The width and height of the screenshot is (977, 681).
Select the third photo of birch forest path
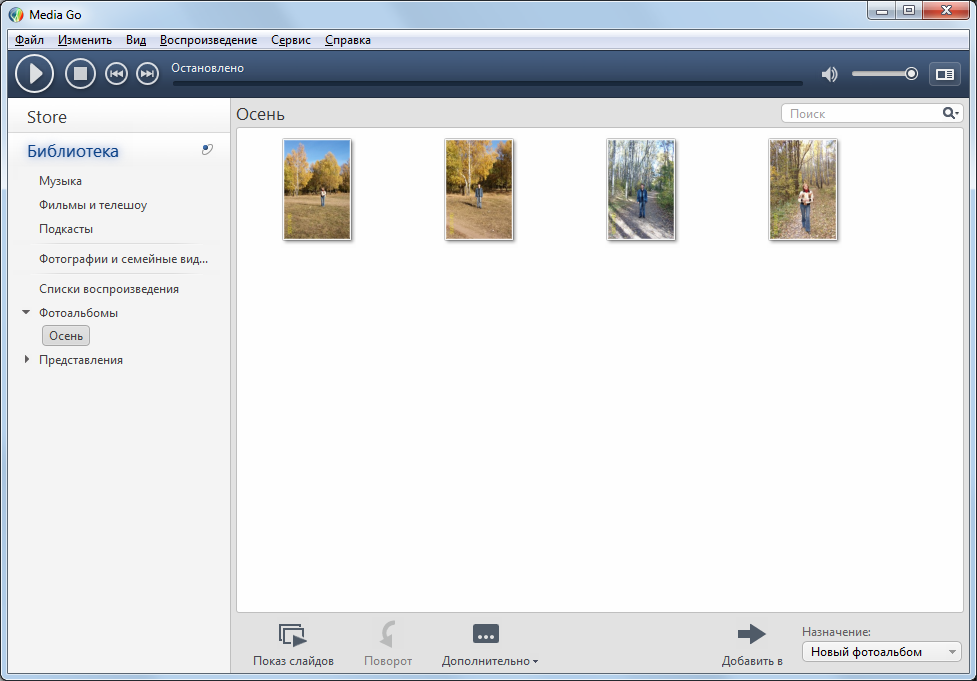[x=641, y=189]
